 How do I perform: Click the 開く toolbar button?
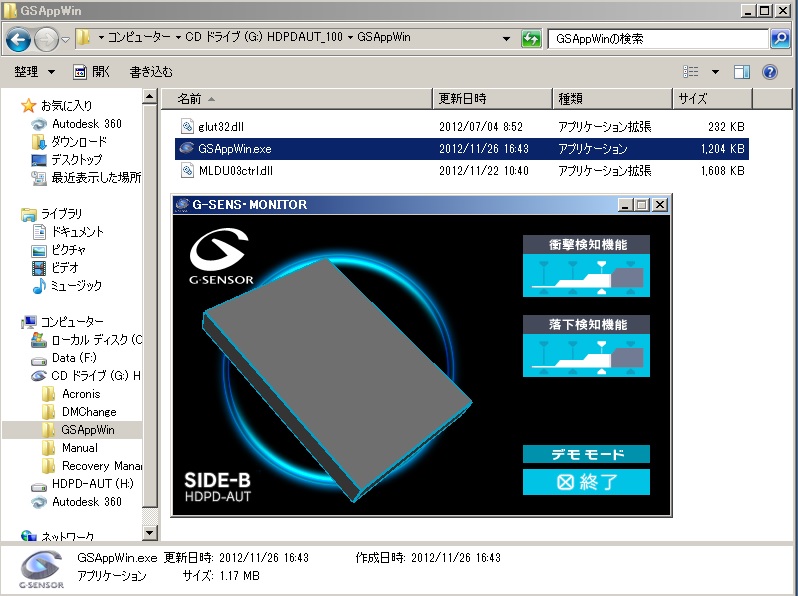92,72
